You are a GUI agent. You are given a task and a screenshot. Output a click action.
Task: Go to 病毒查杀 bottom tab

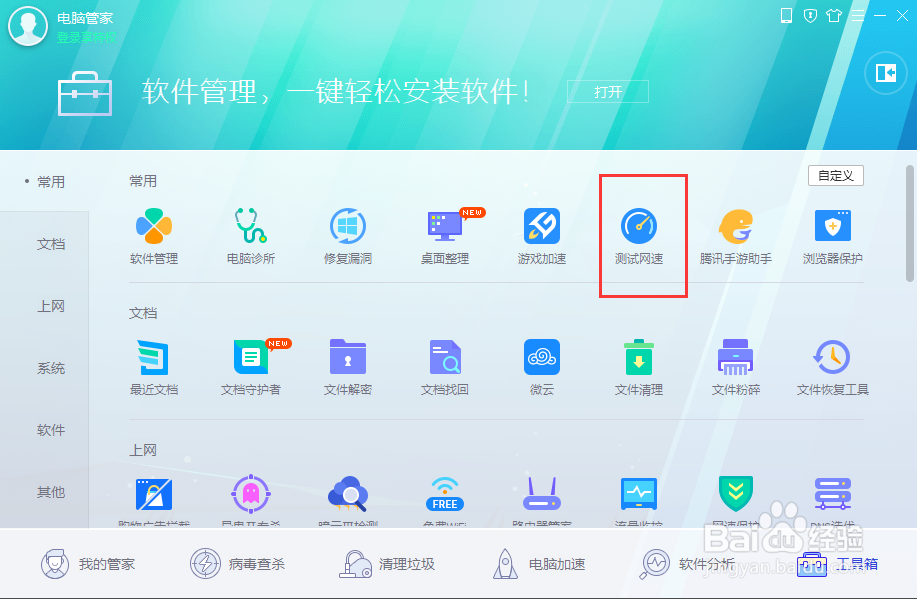[x=238, y=564]
